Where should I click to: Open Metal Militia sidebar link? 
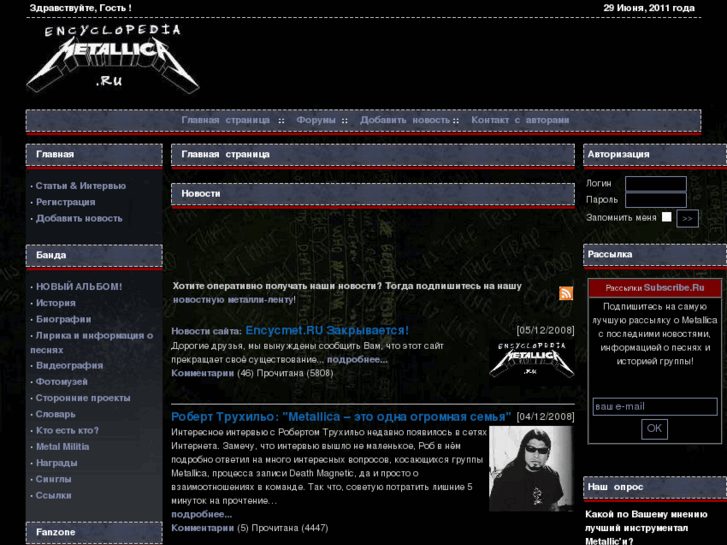click(x=63, y=447)
